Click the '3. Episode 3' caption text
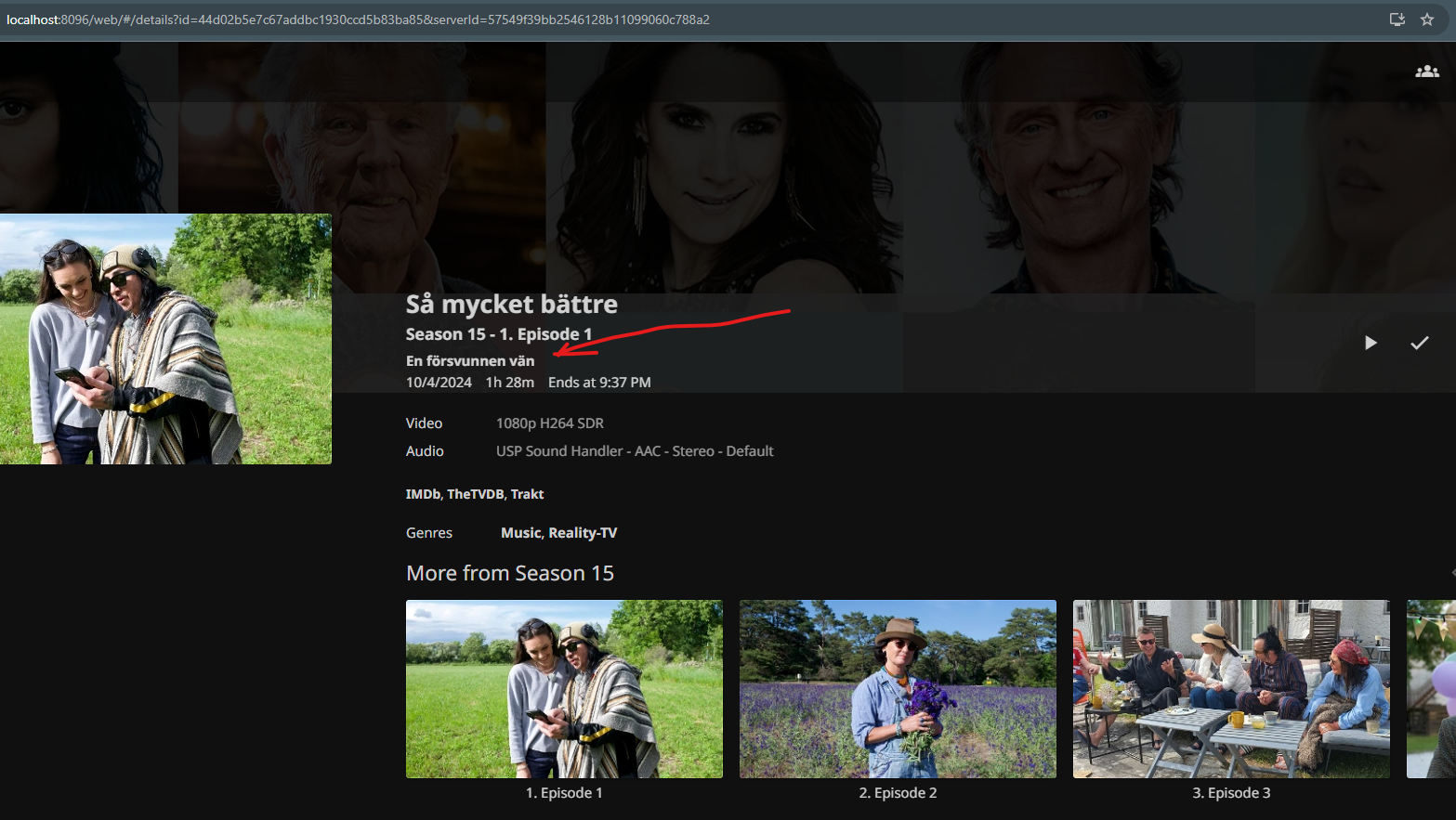The image size is (1456, 820). [x=1231, y=793]
